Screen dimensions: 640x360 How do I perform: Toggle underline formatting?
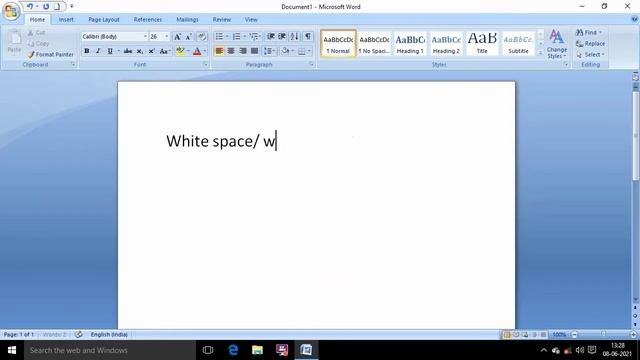coord(110,51)
